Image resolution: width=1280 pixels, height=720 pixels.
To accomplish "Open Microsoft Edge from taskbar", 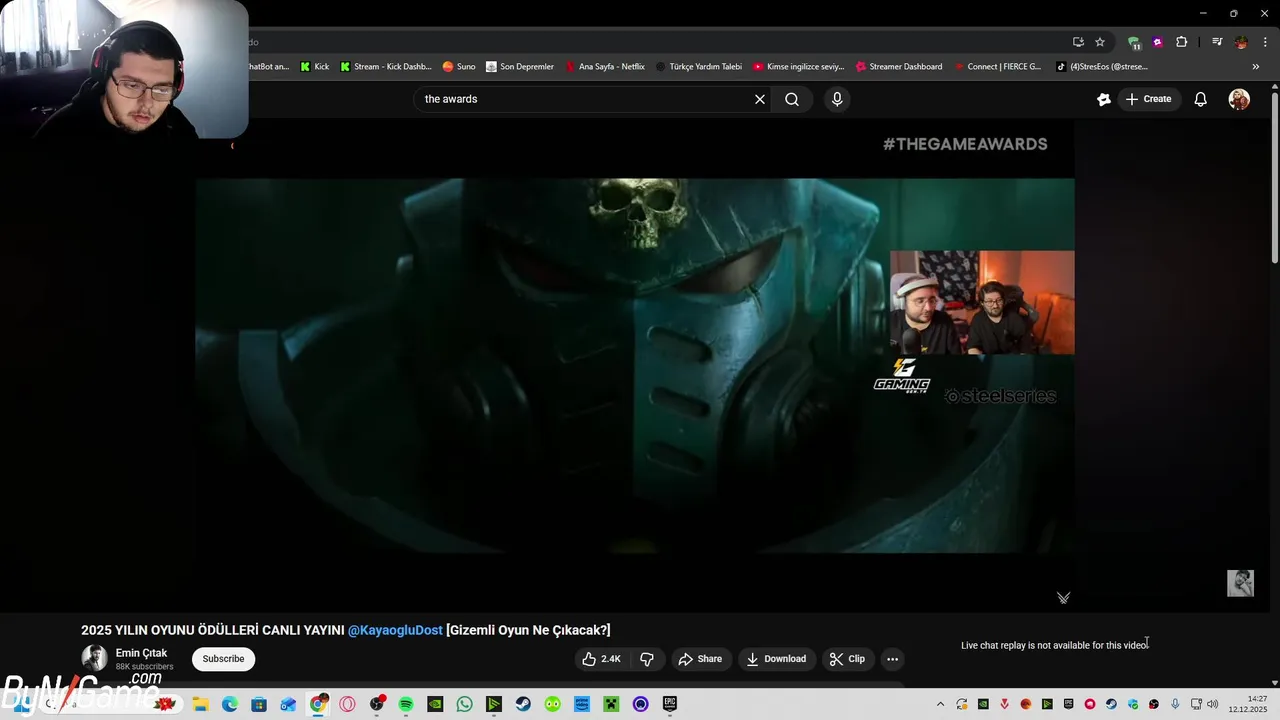I will [x=230, y=704].
